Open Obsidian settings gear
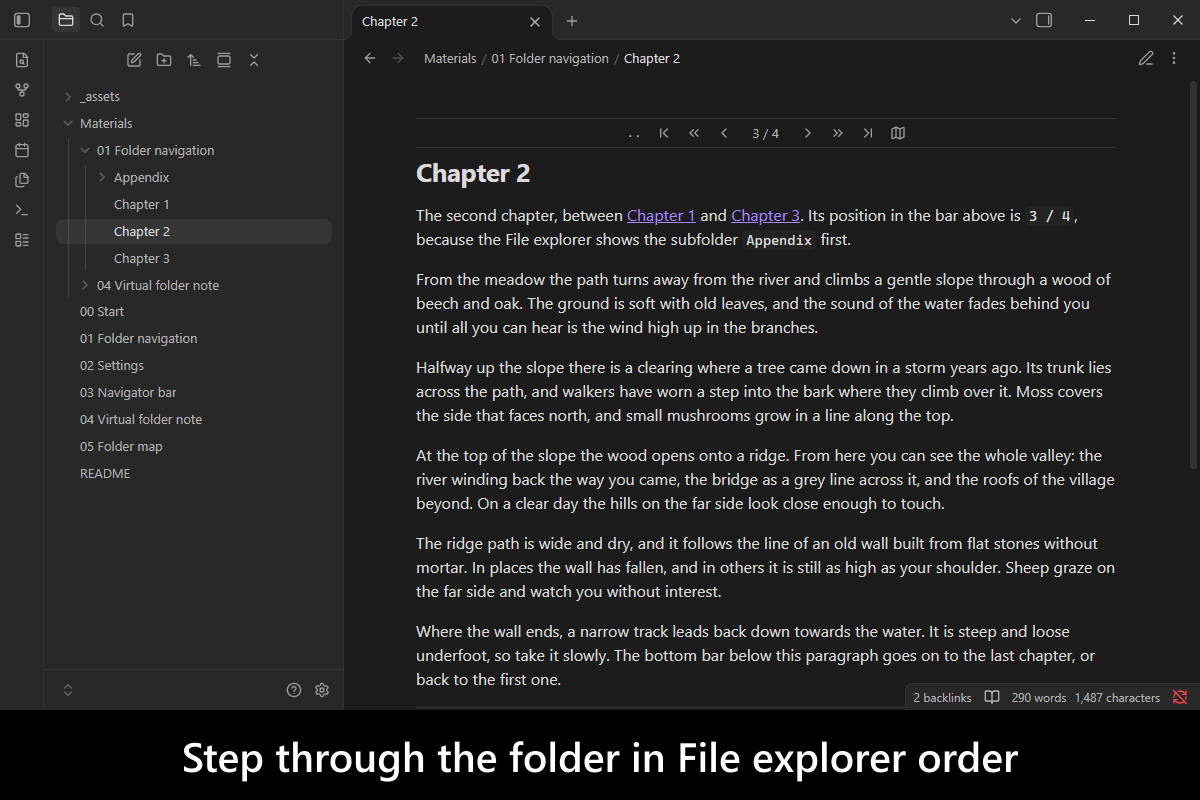The image size is (1200, 800). (322, 690)
